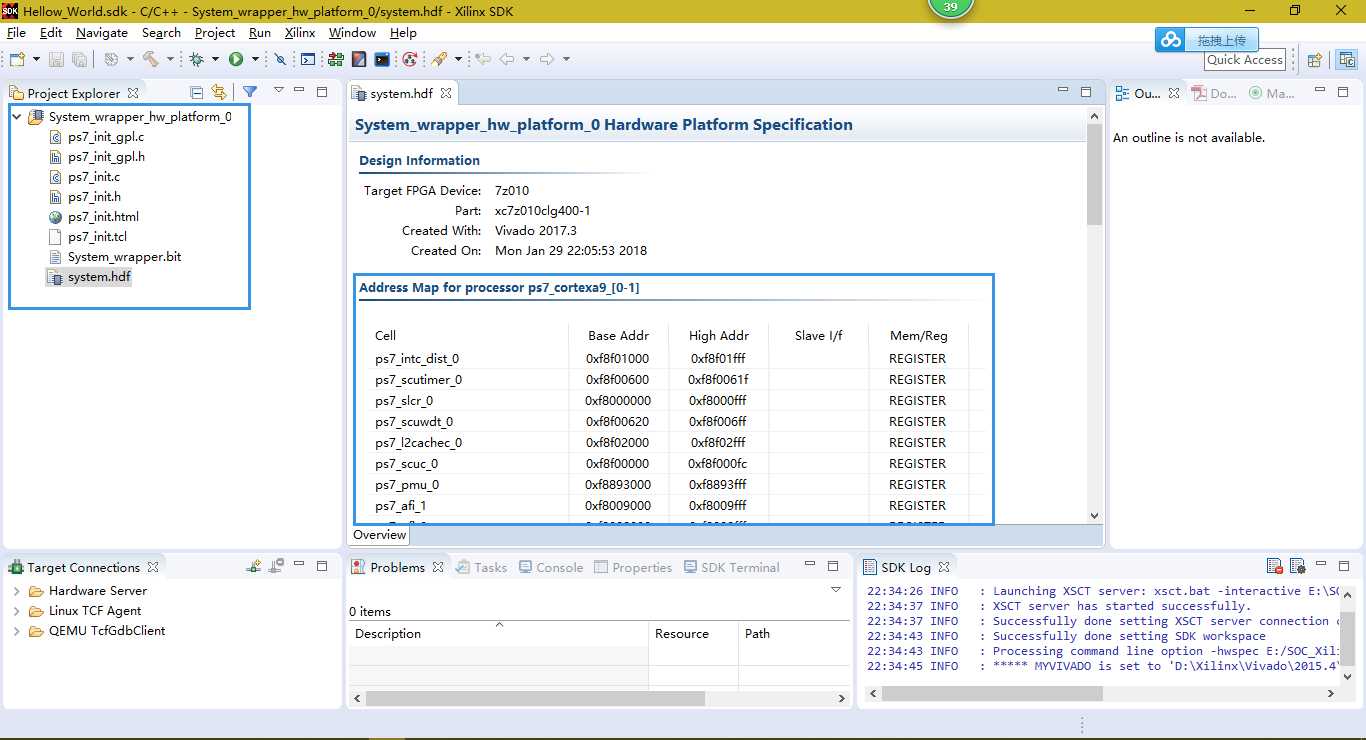Viewport: 1366px width, 740px height.
Task: Switch to the Tasks tab
Action: click(x=481, y=567)
